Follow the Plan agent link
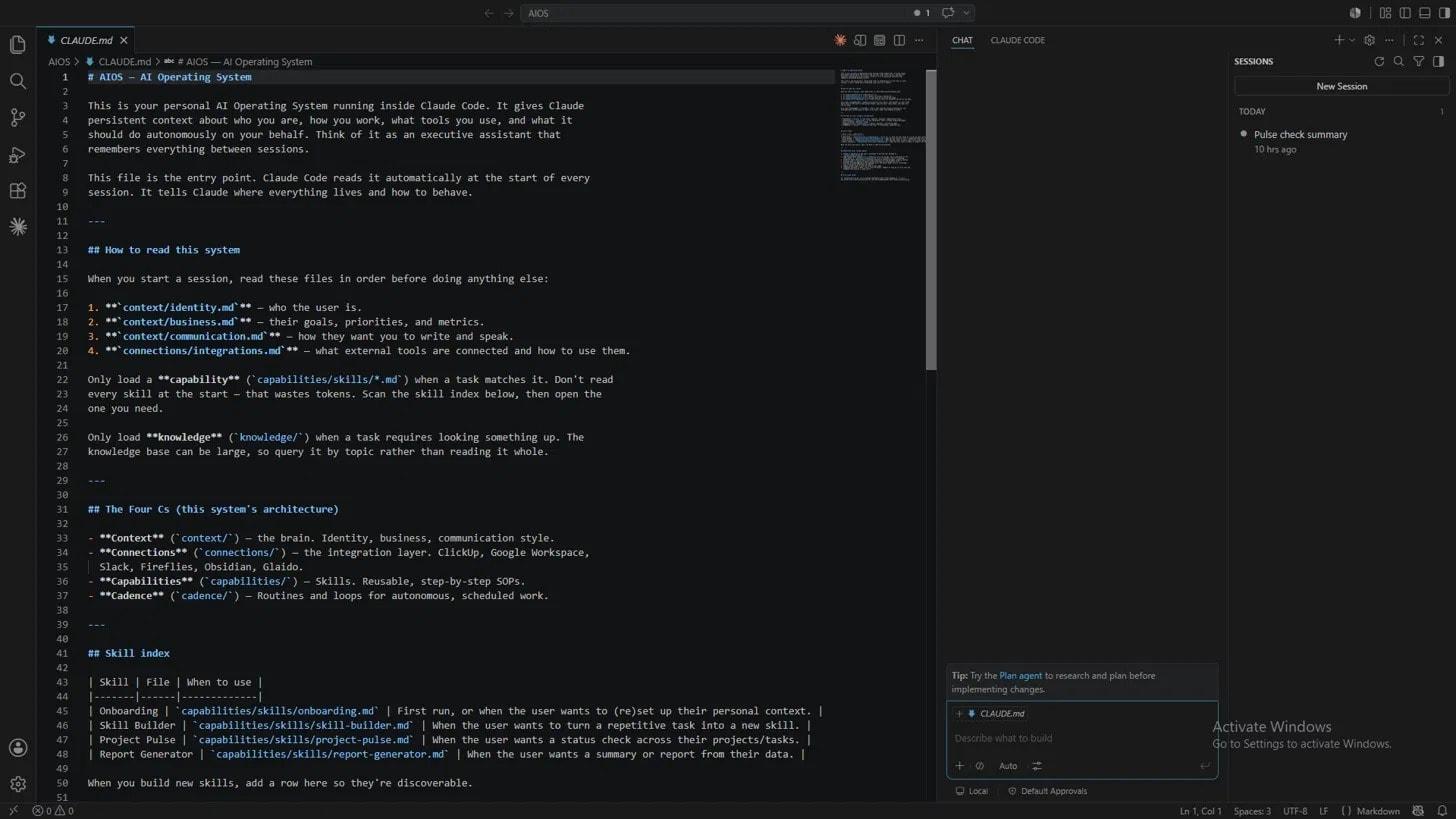The height and width of the screenshot is (819, 1456). (x=1020, y=676)
